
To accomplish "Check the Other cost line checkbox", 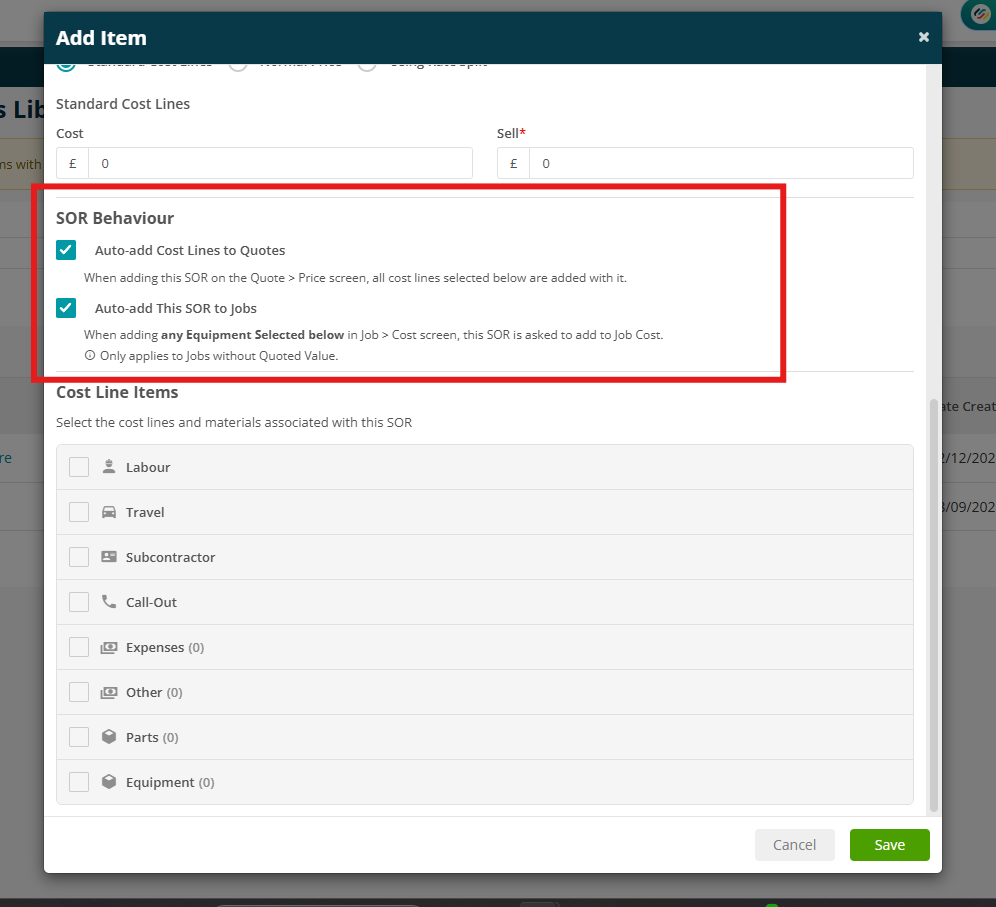I will 79,692.
